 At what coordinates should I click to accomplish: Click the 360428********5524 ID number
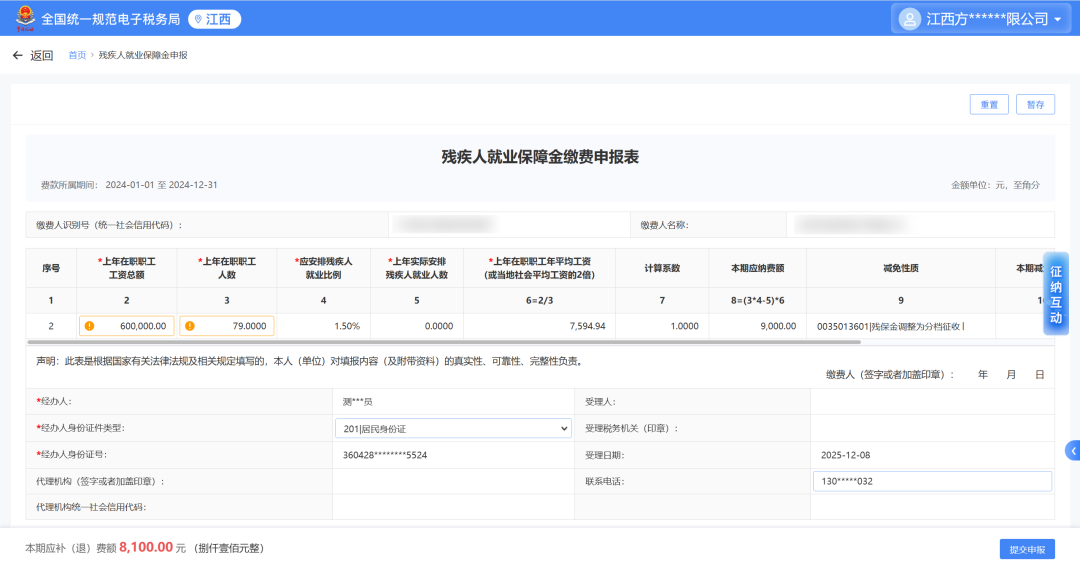point(385,455)
